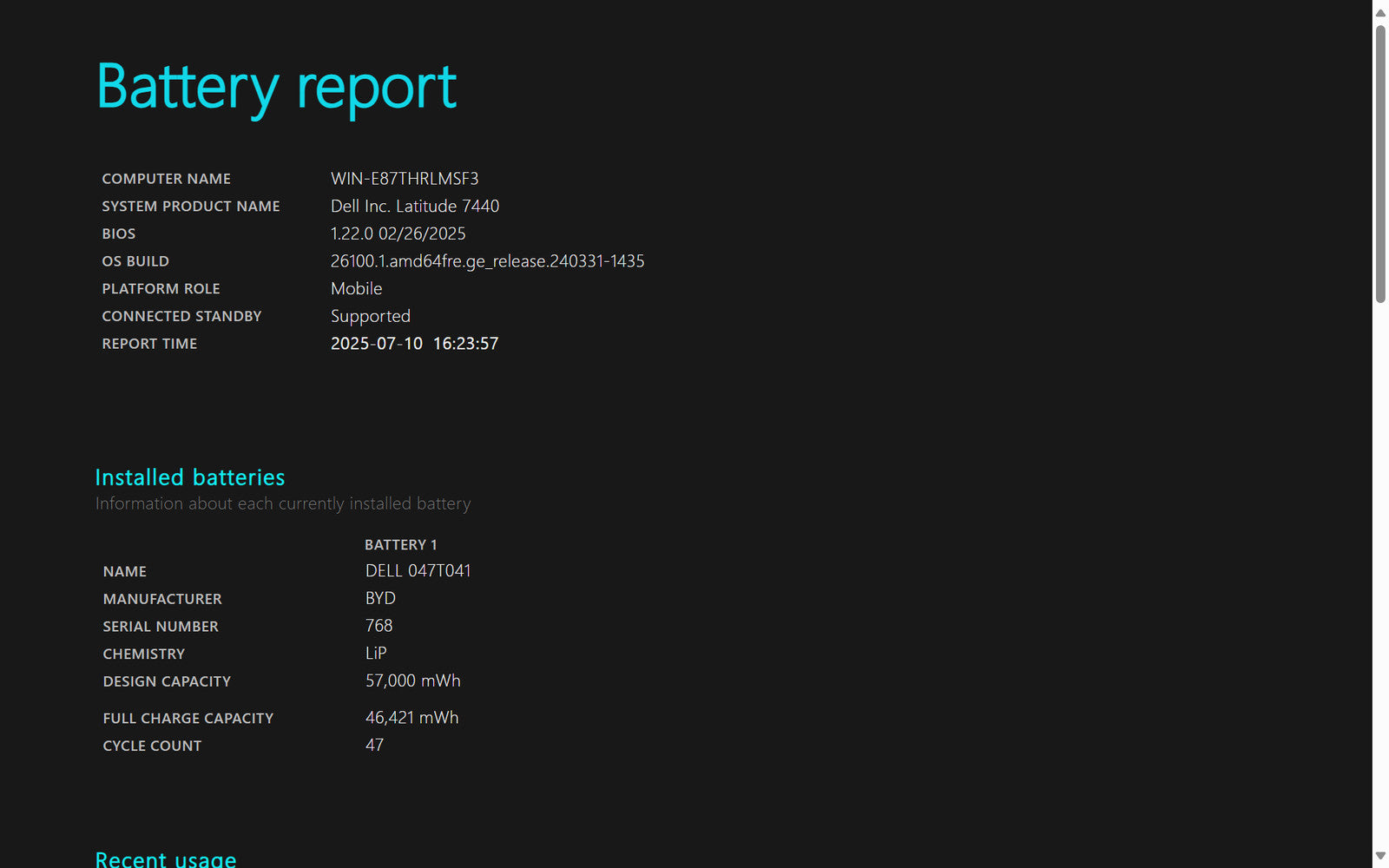Screen dimensions: 1389x868
Task: Click the OS build string value
Action: coord(487,261)
